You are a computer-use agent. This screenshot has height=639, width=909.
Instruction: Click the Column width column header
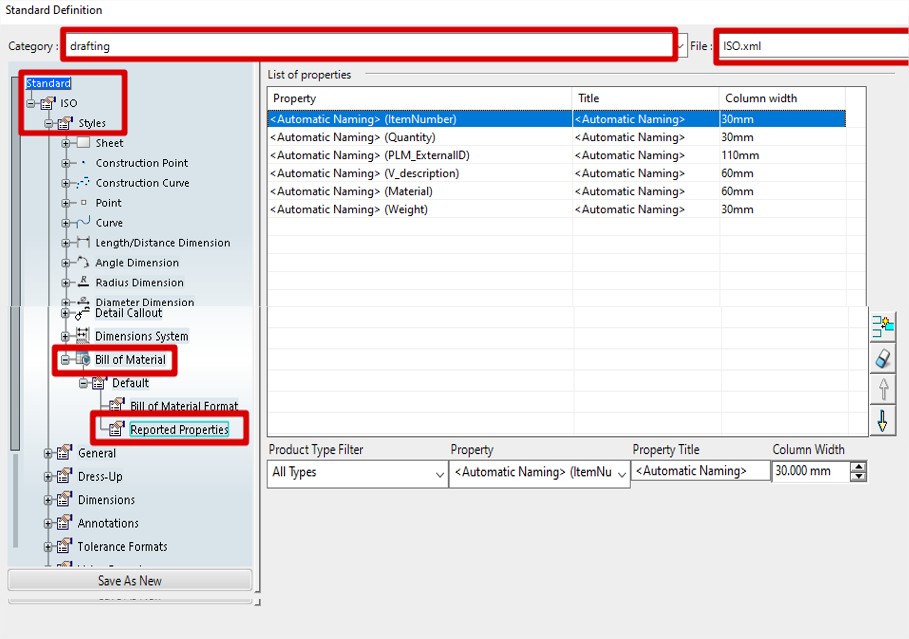click(x=760, y=98)
